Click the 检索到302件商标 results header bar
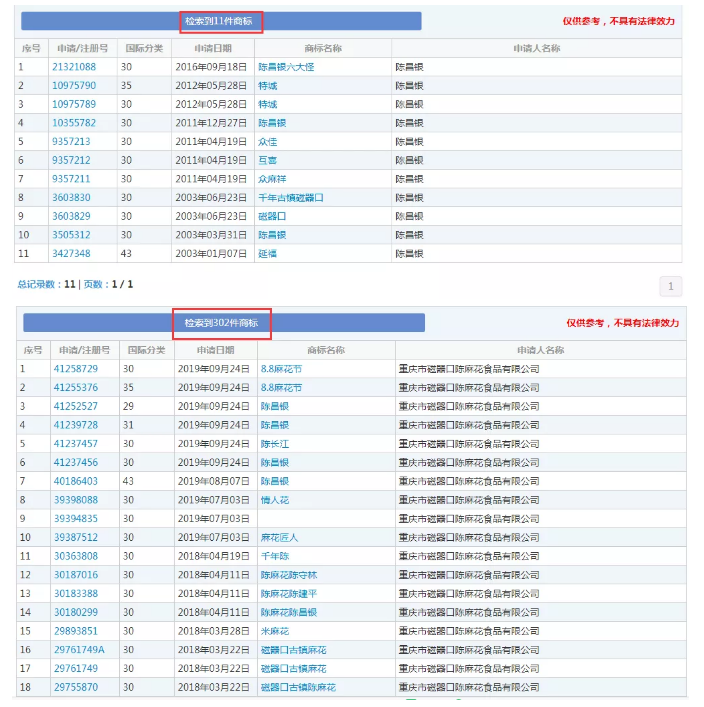 222,323
